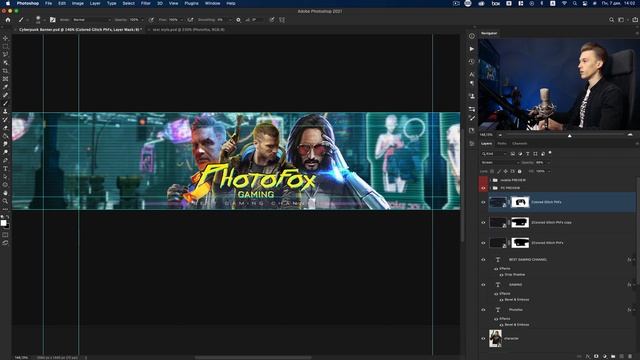
Task: Select the Zoom tool in the toolbar
Action: click(x=5, y=201)
